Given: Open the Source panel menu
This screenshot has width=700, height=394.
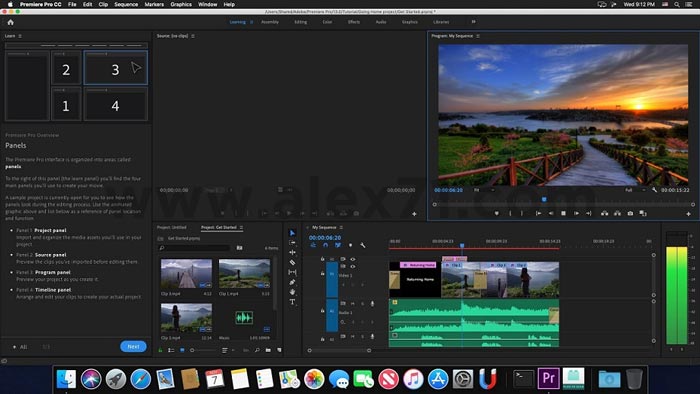Looking at the screenshot, I should 193,36.
